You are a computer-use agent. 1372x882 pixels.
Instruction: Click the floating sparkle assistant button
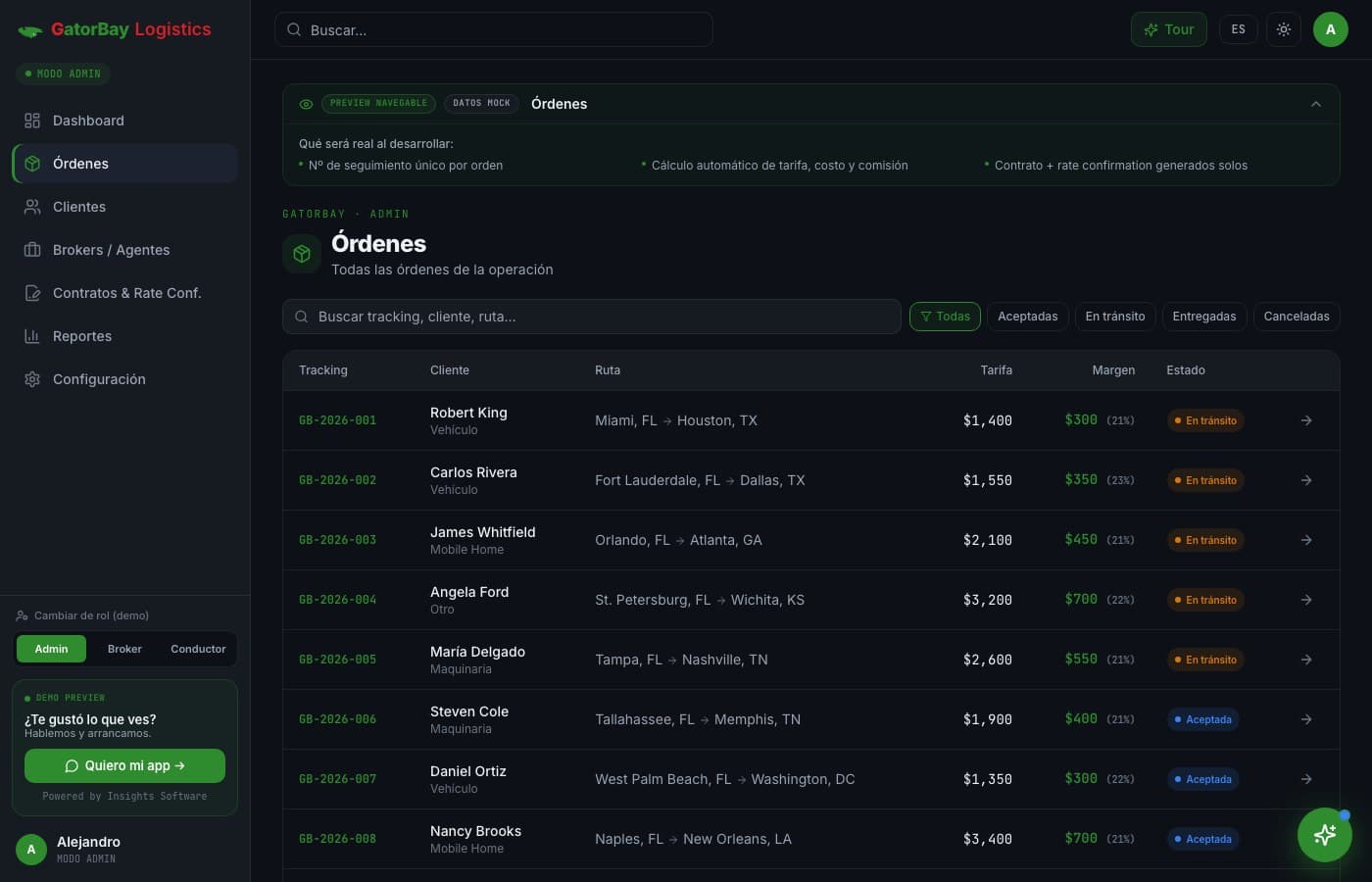(x=1325, y=835)
